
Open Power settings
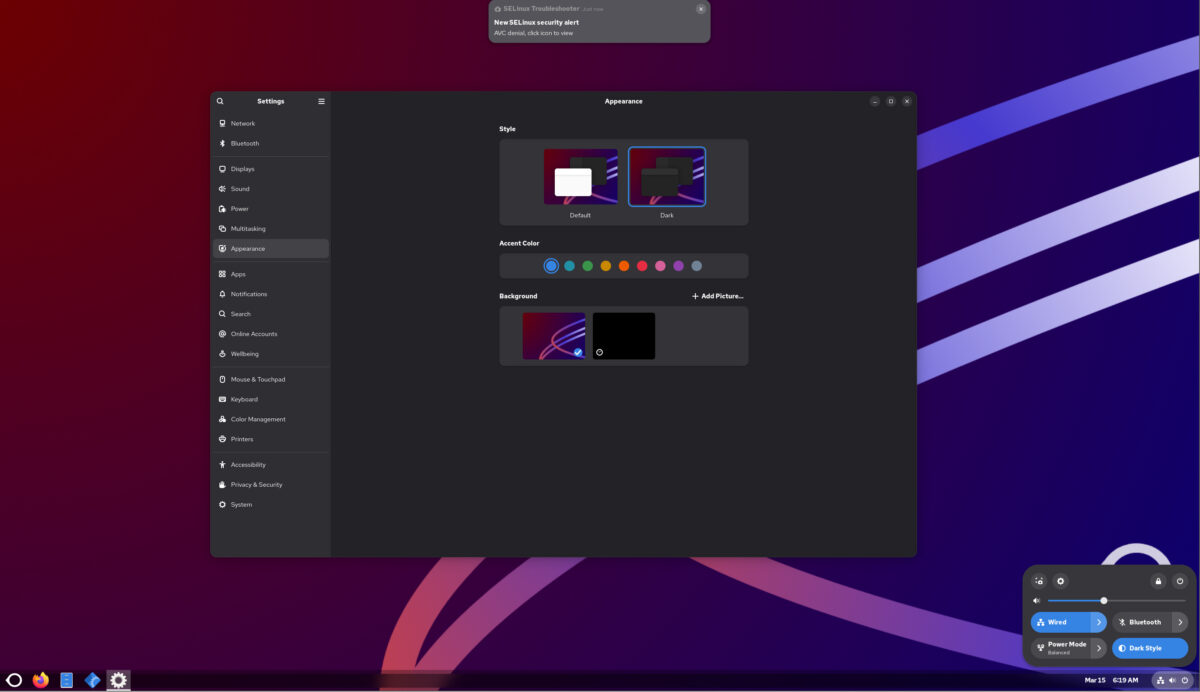[238, 208]
